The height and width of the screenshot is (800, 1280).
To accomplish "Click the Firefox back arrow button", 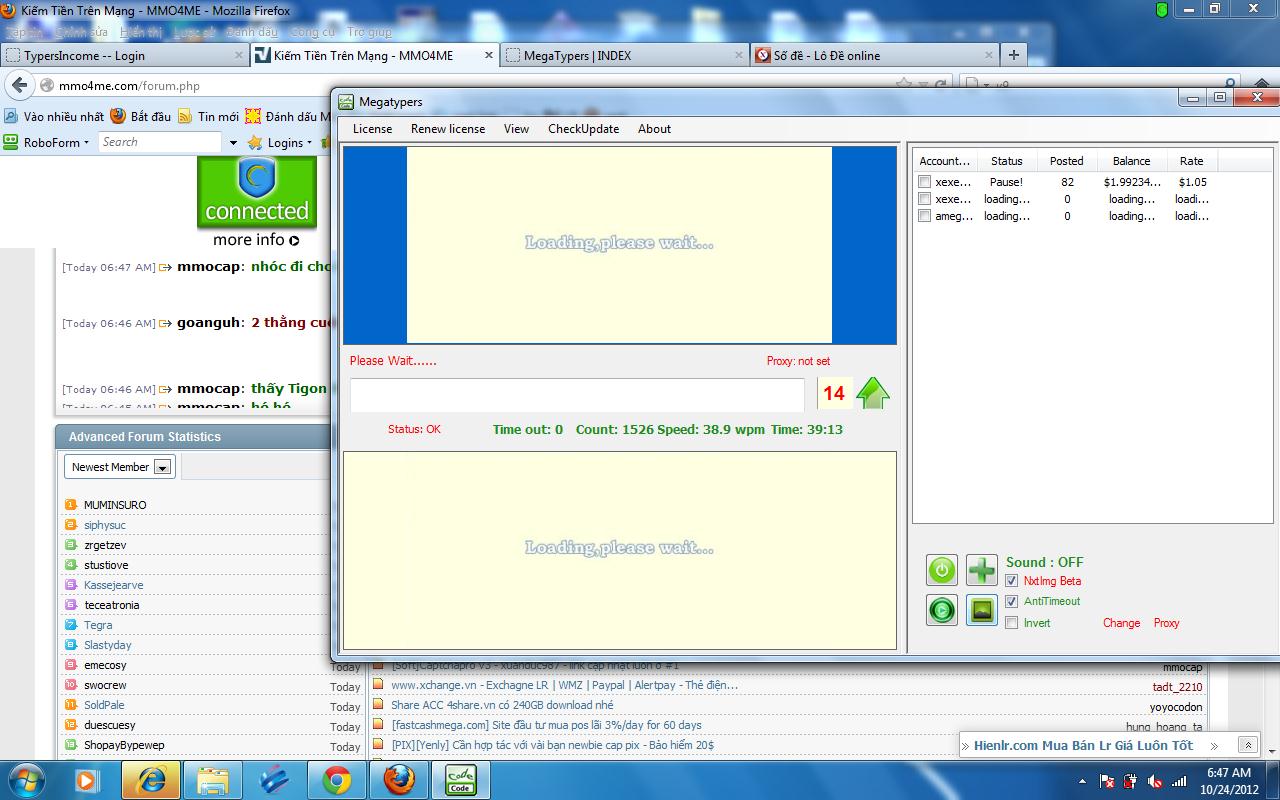I will [x=20, y=86].
